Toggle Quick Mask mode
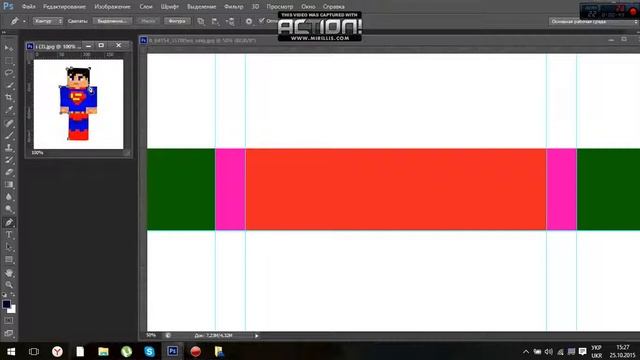 9,321
